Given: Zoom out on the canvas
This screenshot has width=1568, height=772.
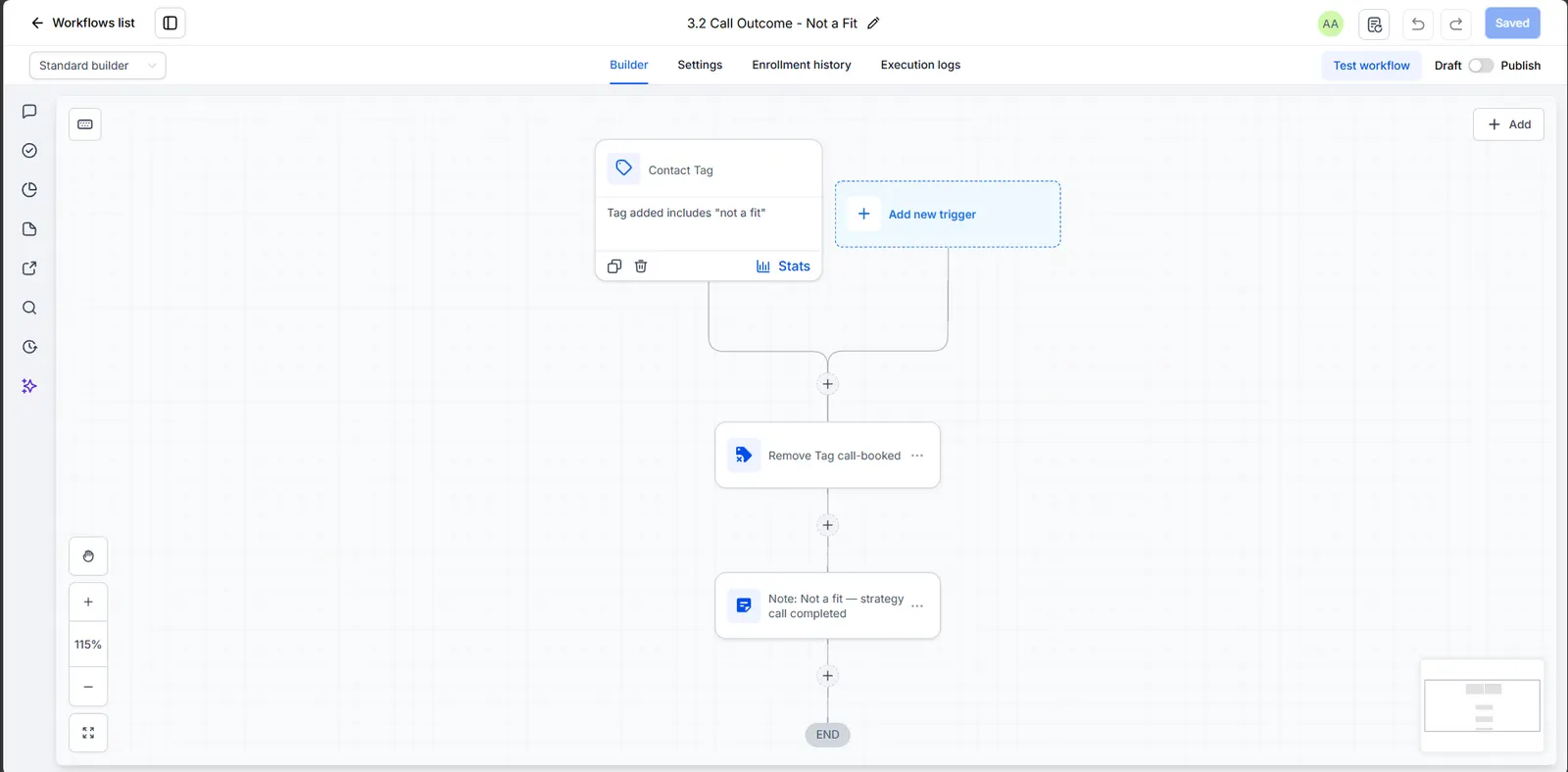Looking at the screenshot, I should click(x=88, y=687).
